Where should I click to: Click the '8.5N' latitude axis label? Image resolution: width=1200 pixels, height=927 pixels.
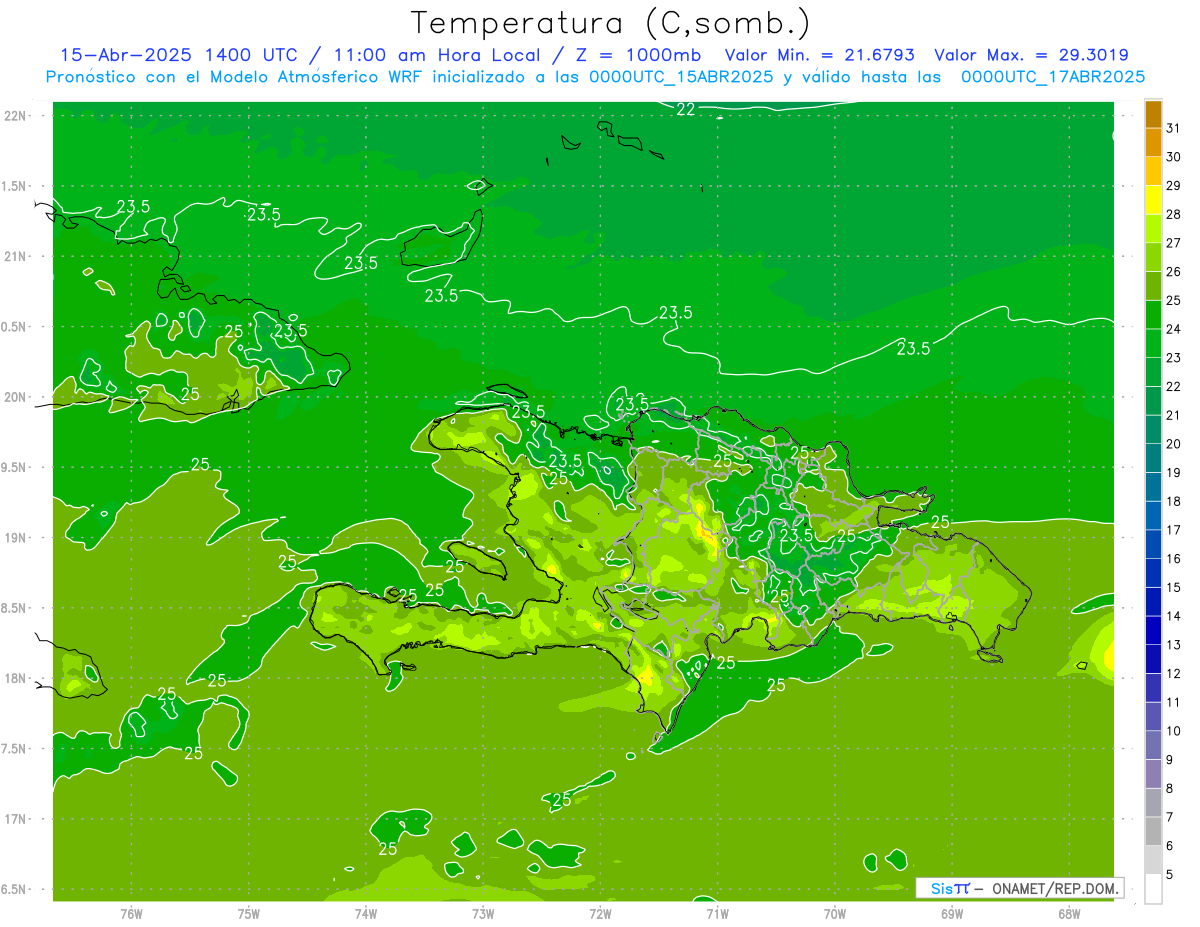point(13,609)
